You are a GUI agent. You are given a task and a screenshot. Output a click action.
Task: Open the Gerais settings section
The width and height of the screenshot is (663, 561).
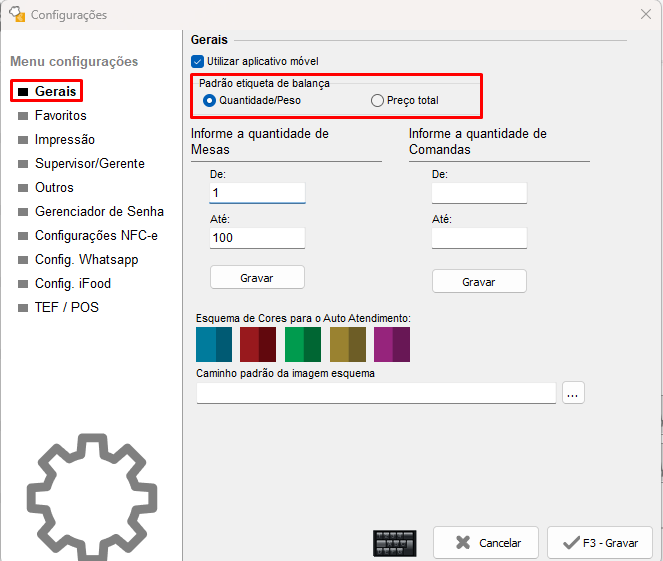pos(55,91)
